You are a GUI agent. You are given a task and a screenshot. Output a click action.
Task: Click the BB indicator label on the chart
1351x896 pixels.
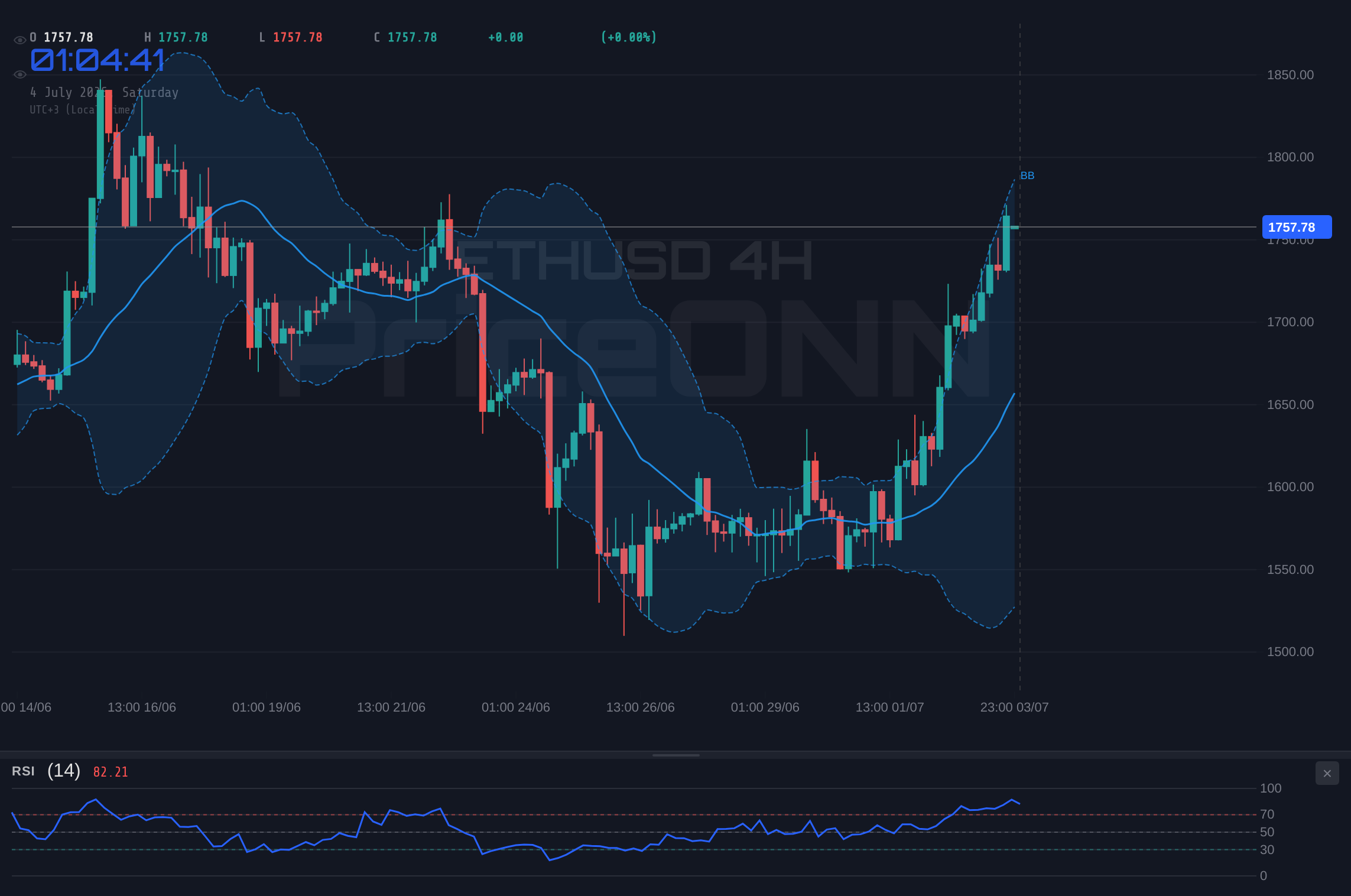click(1027, 176)
